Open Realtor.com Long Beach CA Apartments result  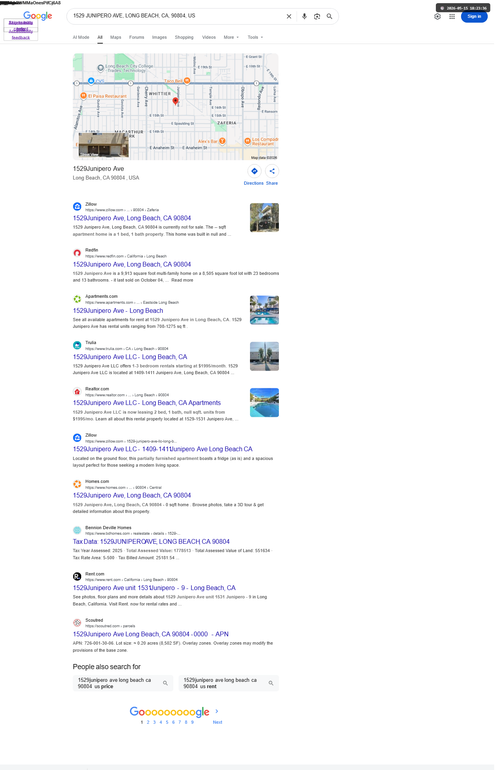147,403
